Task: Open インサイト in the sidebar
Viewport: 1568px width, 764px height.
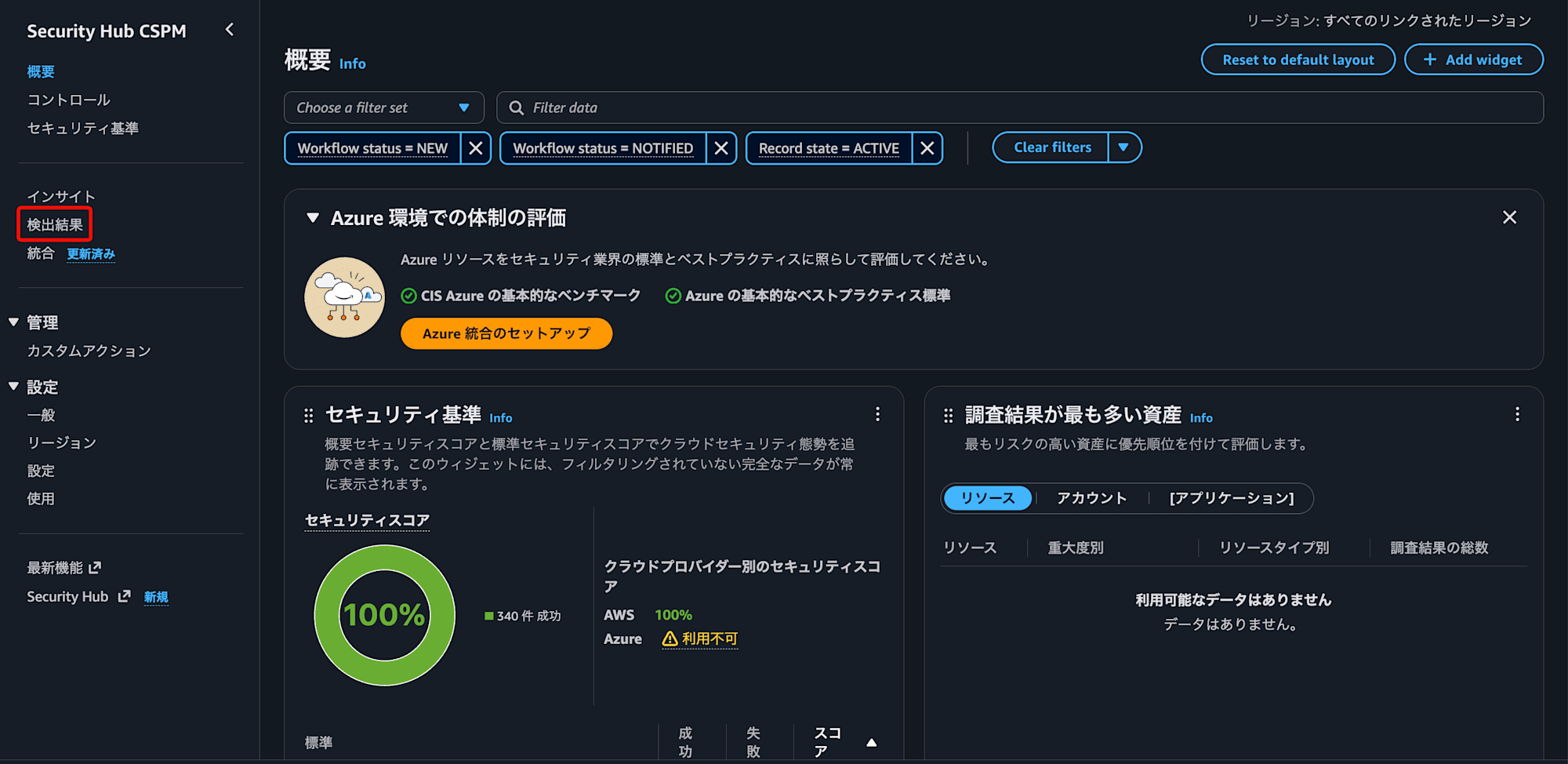Action: (x=61, y=196)
